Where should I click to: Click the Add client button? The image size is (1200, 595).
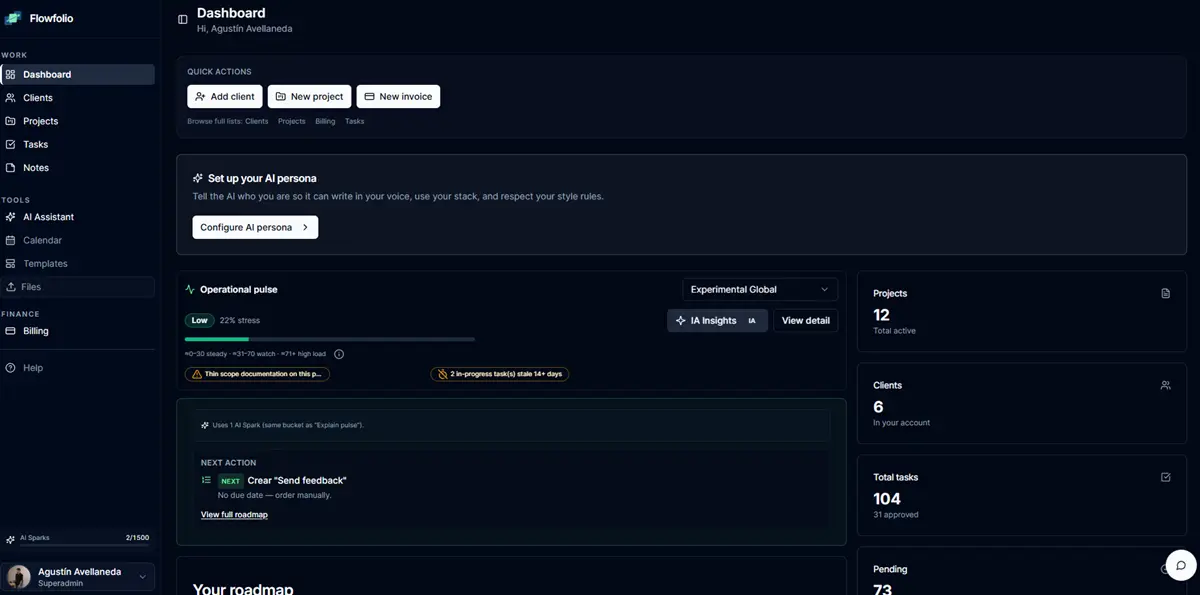click(x=225, y=96)
